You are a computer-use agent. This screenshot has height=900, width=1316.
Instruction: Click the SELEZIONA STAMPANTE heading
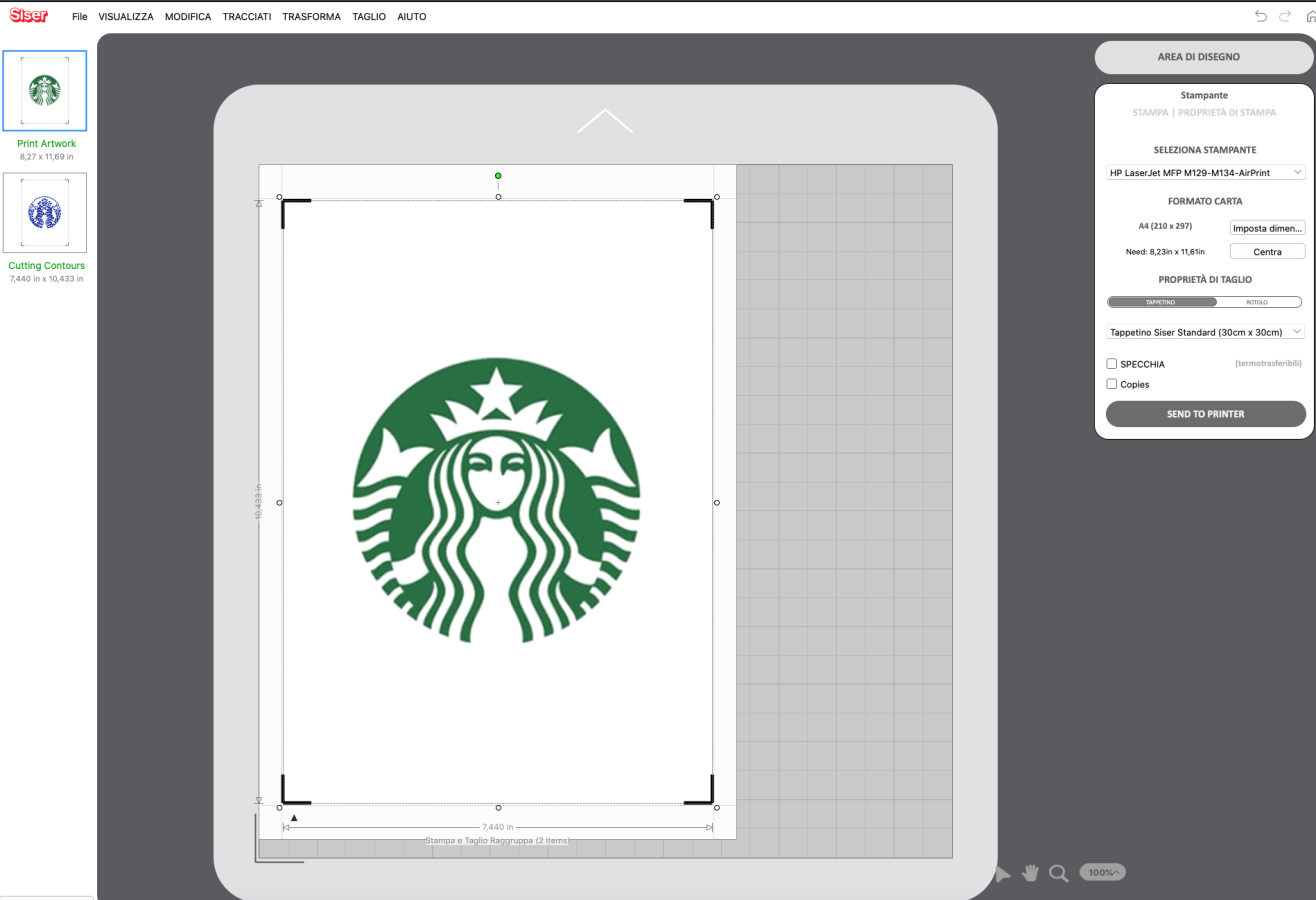click(1205, 150)
